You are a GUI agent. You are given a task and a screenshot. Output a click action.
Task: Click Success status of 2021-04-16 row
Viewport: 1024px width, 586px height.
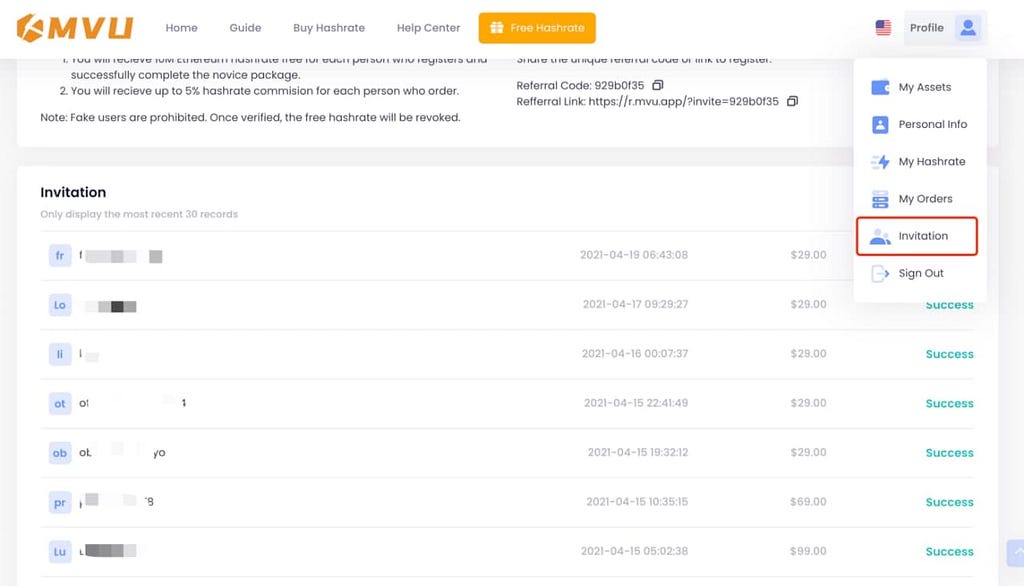click(x=950, y=354)
